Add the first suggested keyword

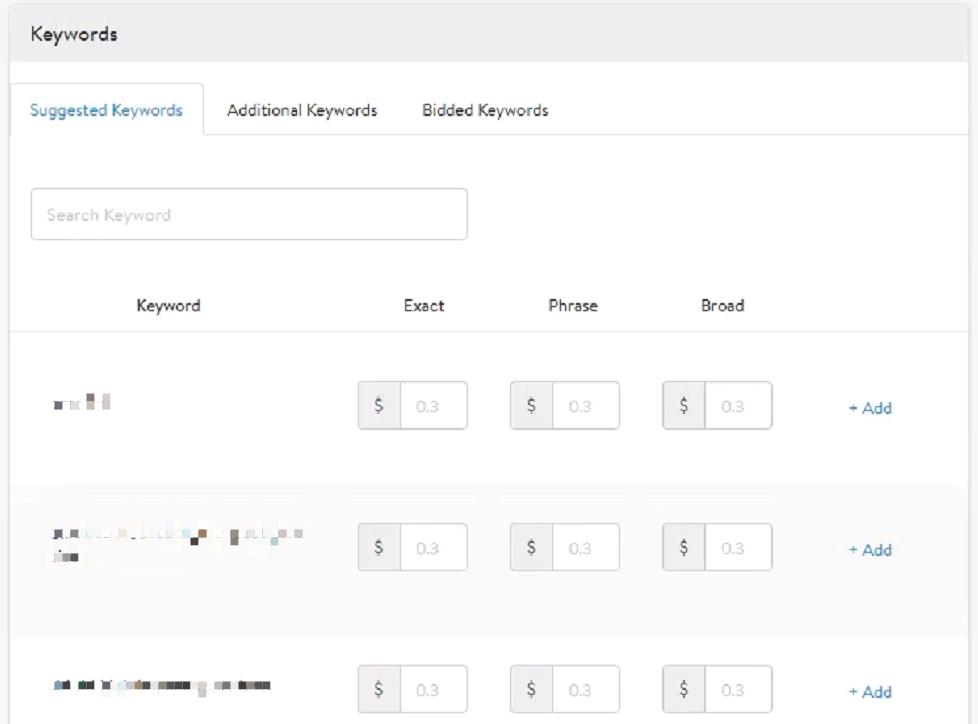pos(870,408)
